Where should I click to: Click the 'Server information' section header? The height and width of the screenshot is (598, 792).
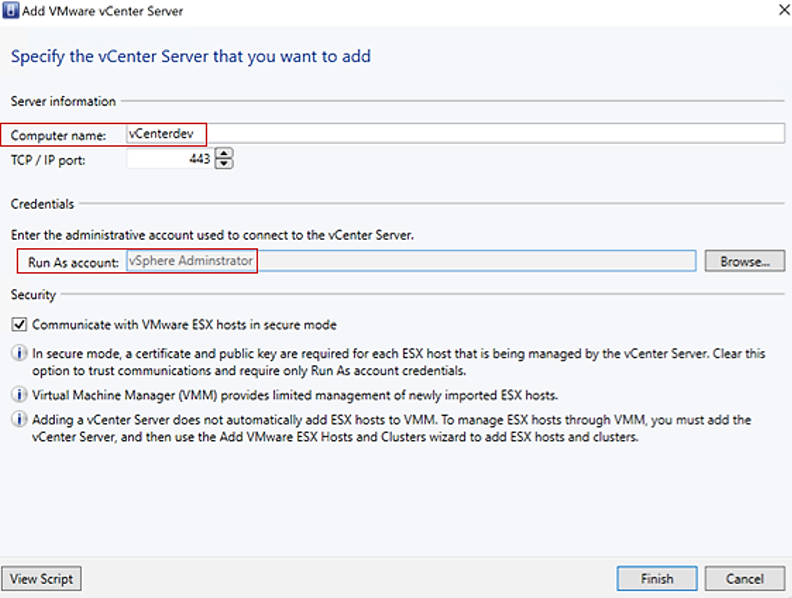point(63,101)
